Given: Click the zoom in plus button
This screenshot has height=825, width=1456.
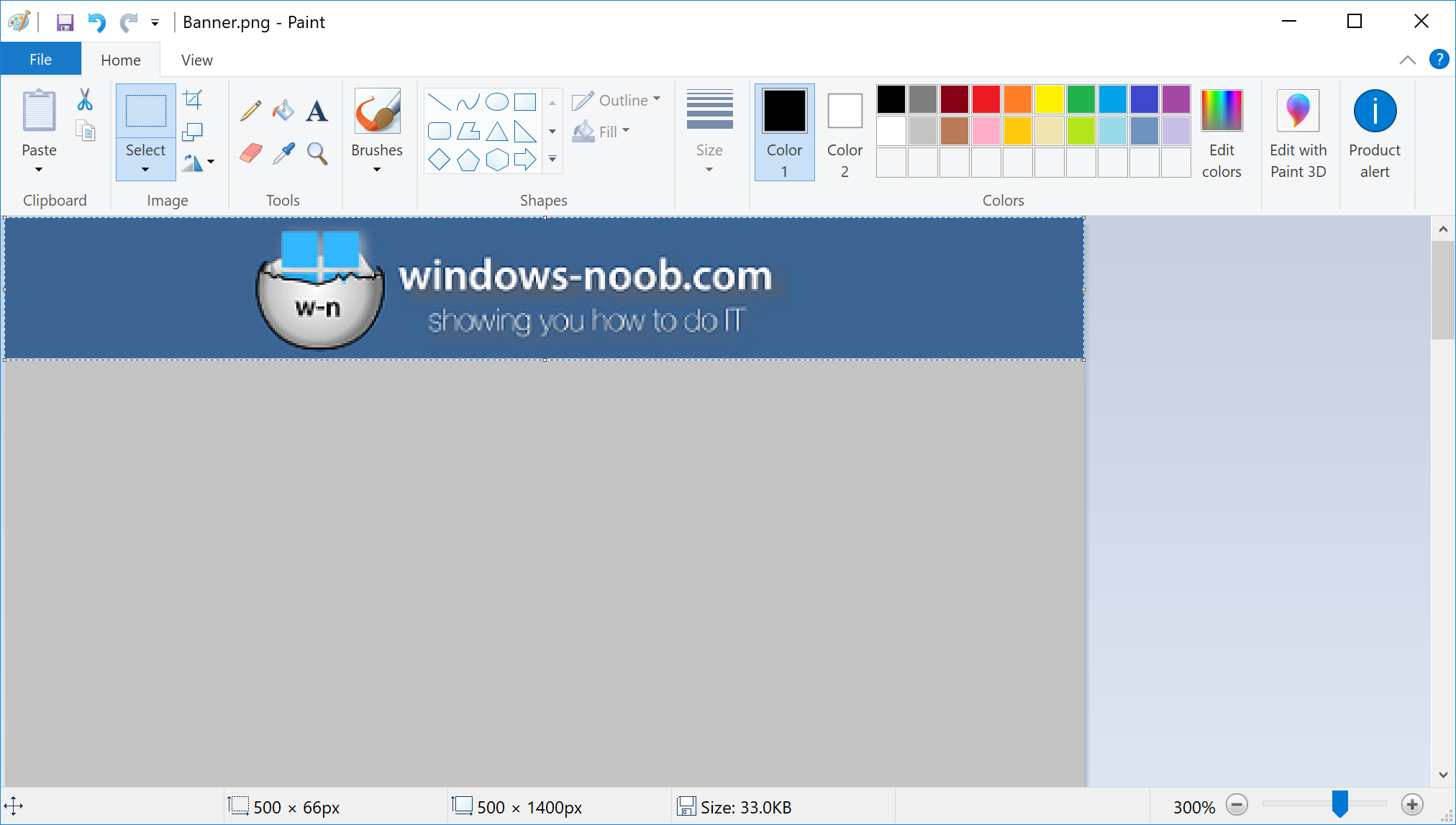Looking at the screenshot, I should [1412, 805].
